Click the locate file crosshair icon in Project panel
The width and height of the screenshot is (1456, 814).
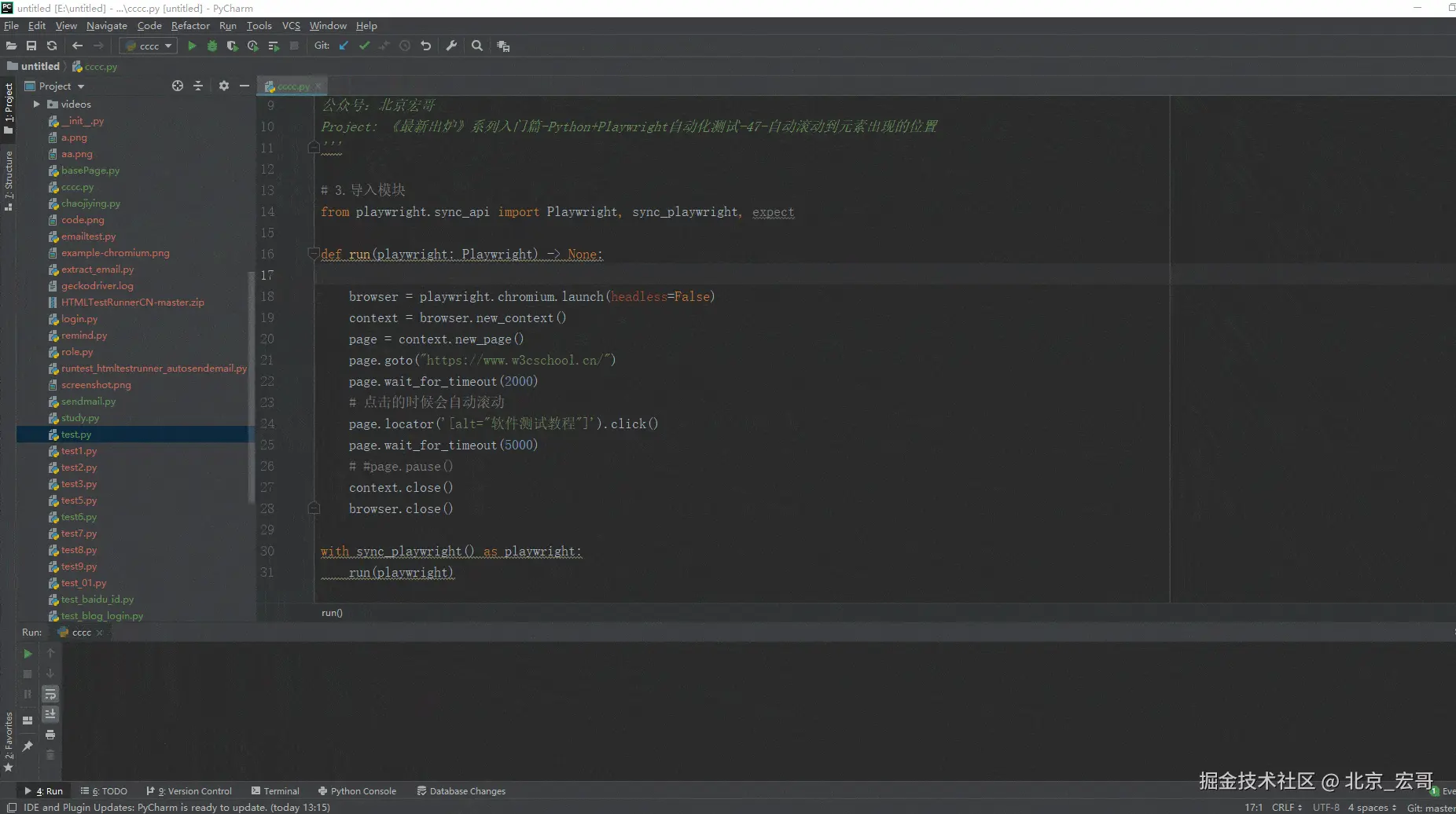[x=178, y=86]
